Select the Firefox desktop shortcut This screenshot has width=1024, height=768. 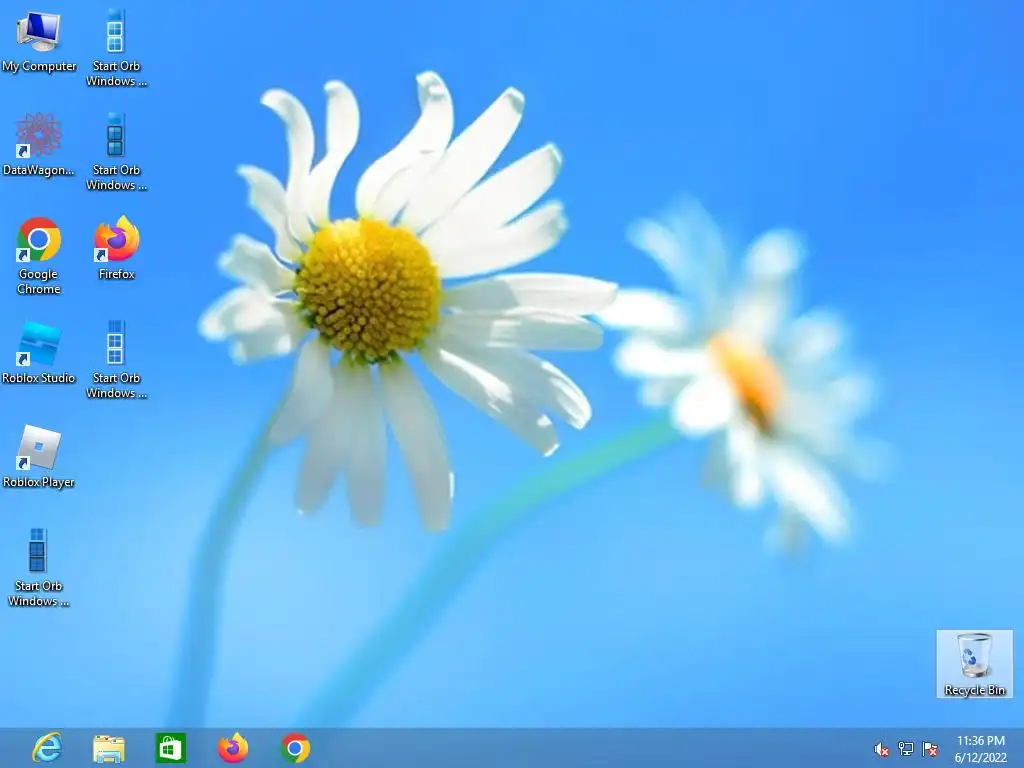pyautogui.click(x=116, y=249)
